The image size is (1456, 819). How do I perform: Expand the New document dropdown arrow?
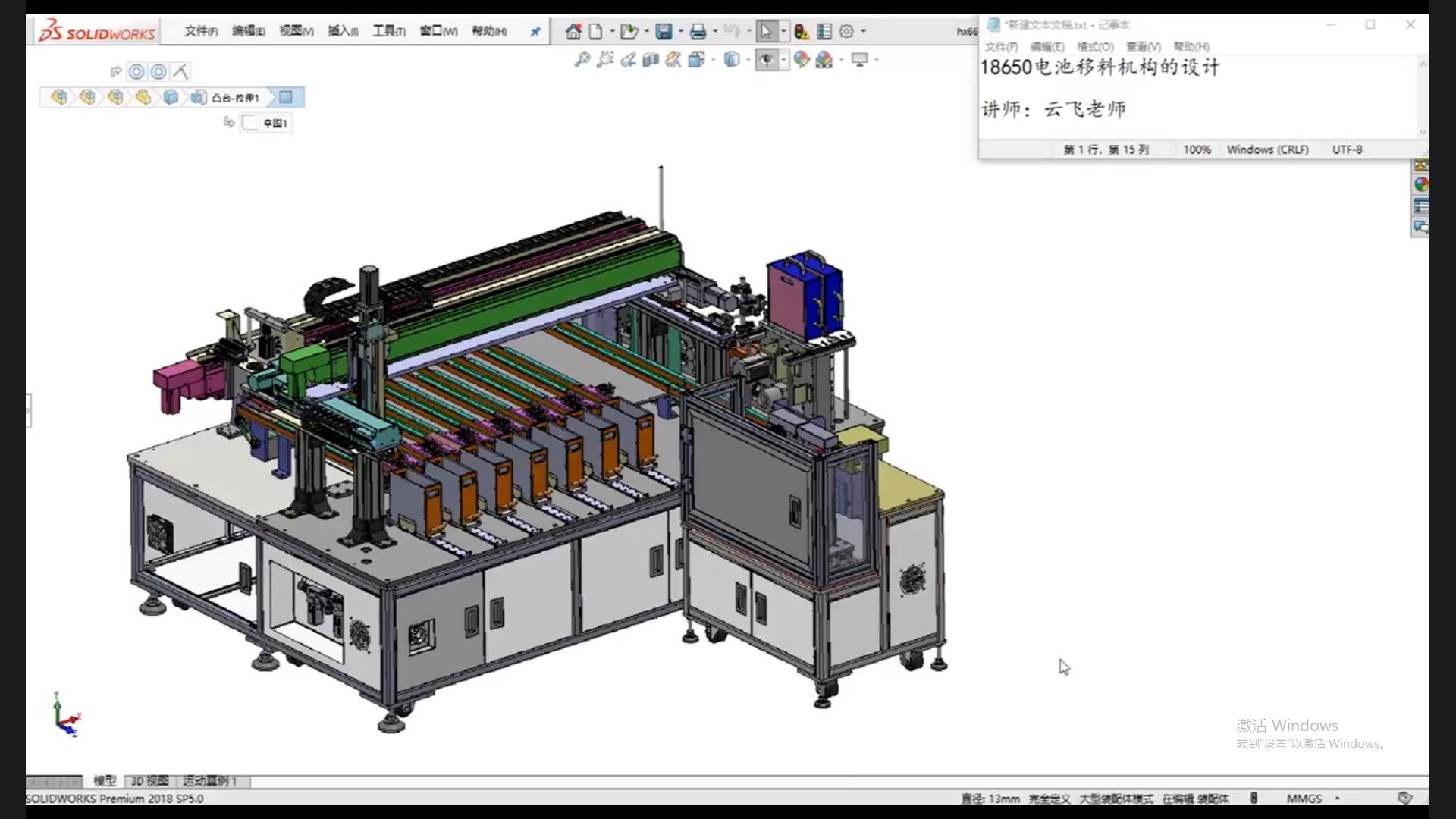tap(612, 31)
